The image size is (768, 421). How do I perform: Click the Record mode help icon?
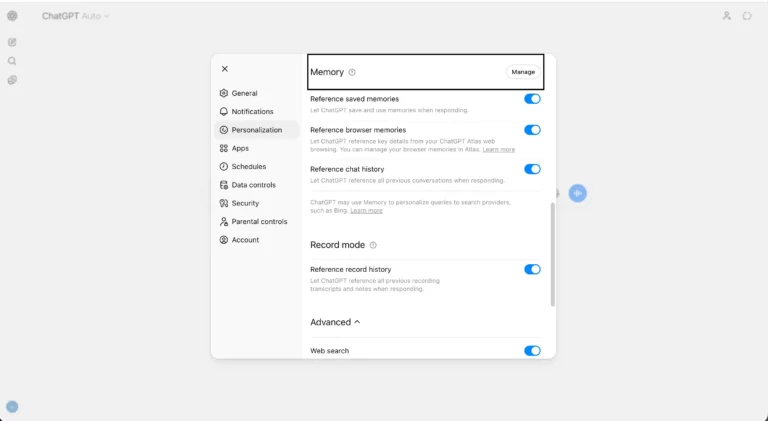(373, 245)
